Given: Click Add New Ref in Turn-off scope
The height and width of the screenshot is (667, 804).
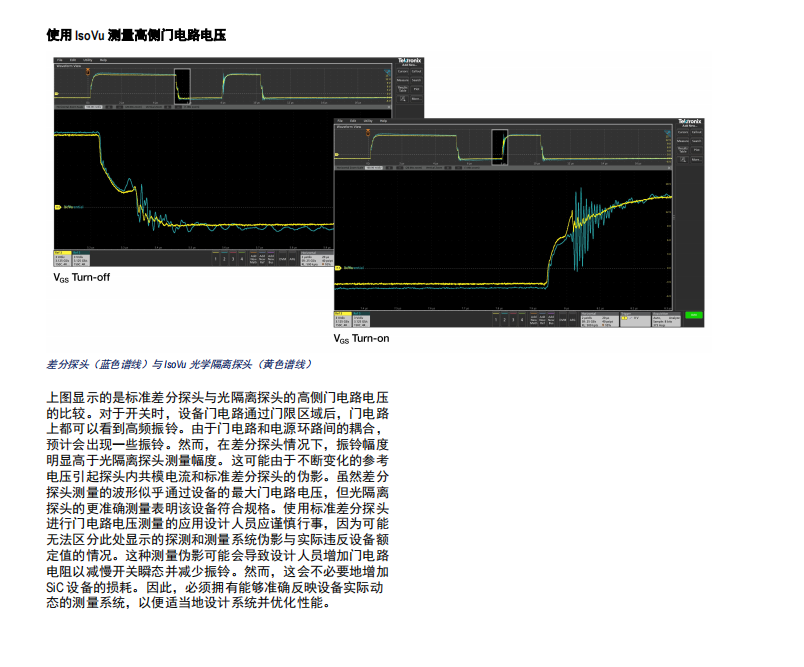Looking at the screenshot, I should (262, 259).
